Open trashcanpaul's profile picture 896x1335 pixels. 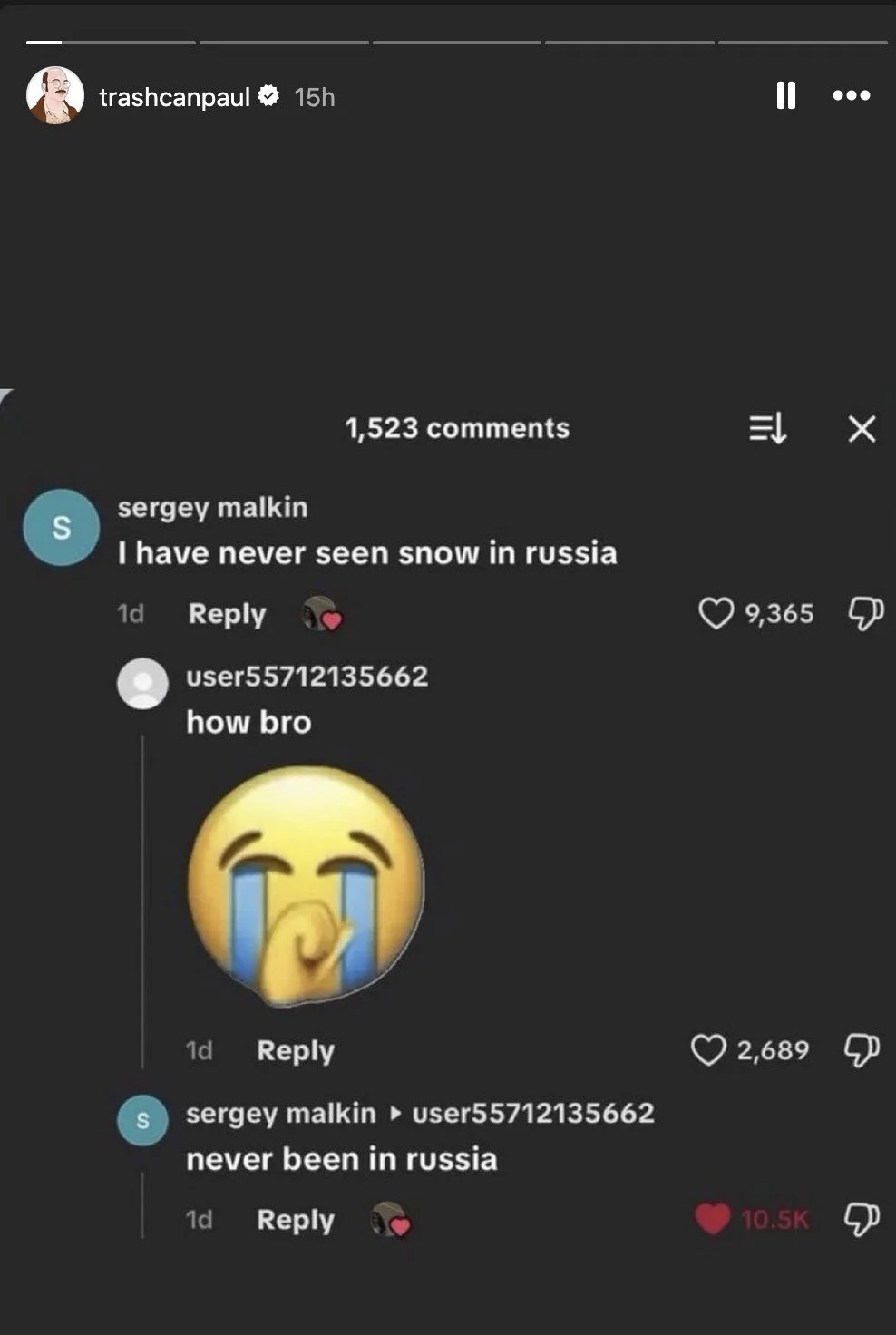coord(55,95)
